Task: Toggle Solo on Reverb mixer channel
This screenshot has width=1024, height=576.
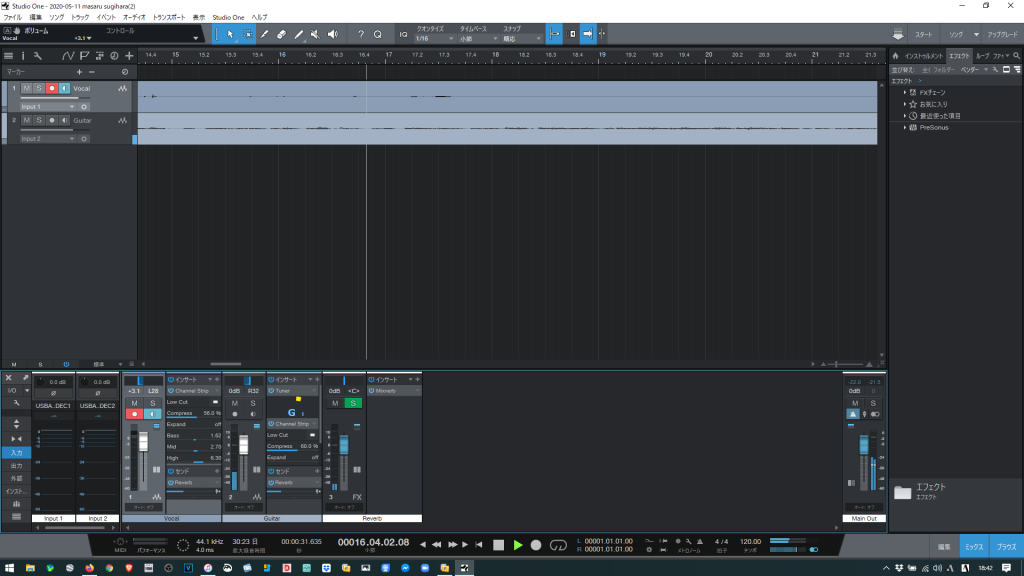Action: pyautogui.click(x=353, y=403)
